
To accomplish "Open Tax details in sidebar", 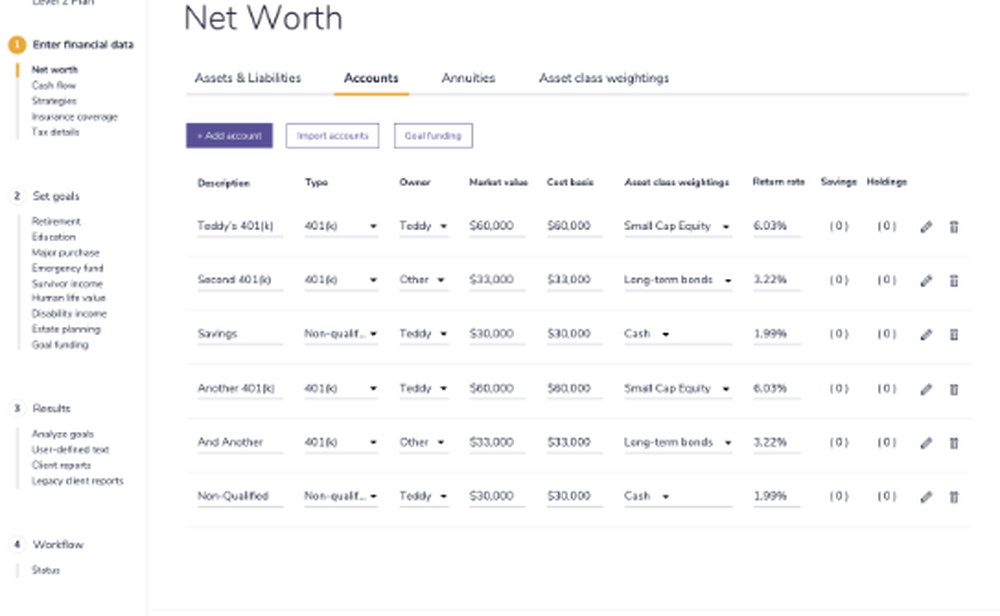I will point(55,132).
